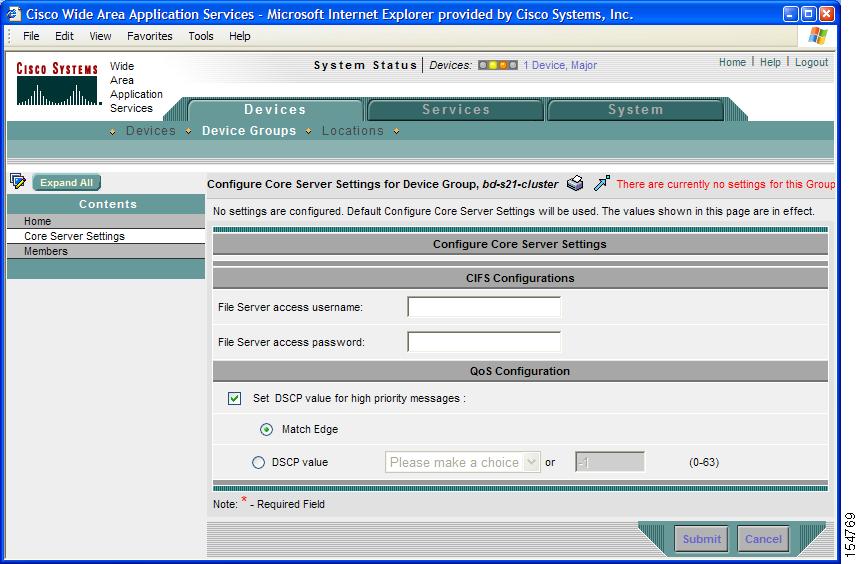The height and width of the screenshot is (564, 858).
Task: Click the Cancel button
Action: 763,539
